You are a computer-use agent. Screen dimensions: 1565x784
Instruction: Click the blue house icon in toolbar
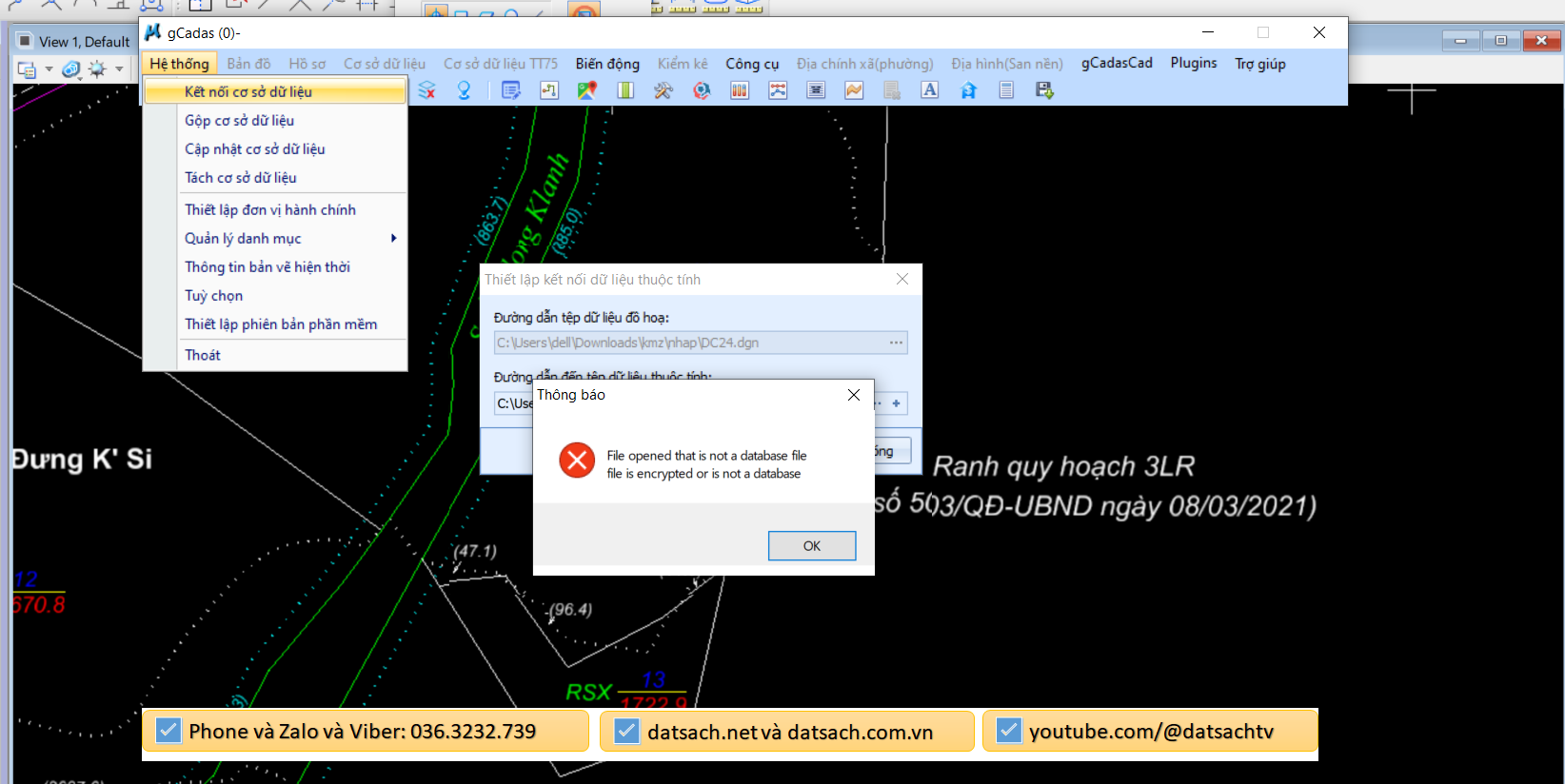tap(968, 90)
